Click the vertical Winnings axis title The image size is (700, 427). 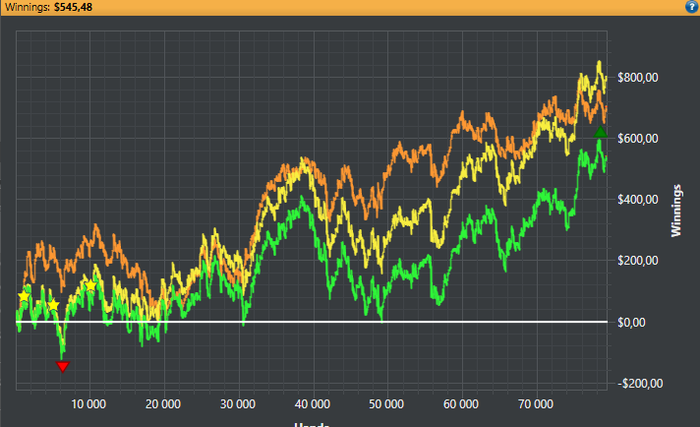click(x=676, y=210)
